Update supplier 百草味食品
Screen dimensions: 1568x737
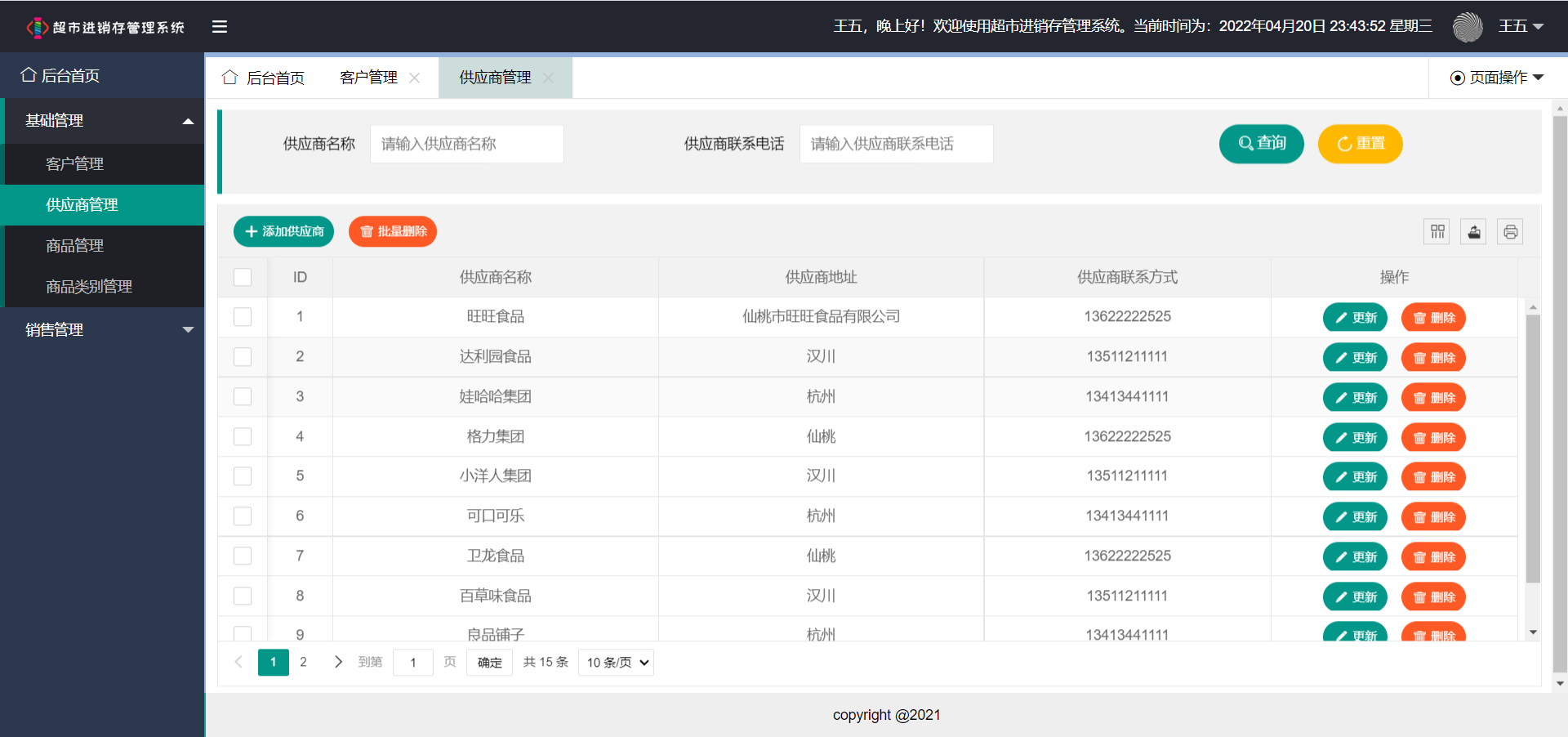coord(1355,597)
